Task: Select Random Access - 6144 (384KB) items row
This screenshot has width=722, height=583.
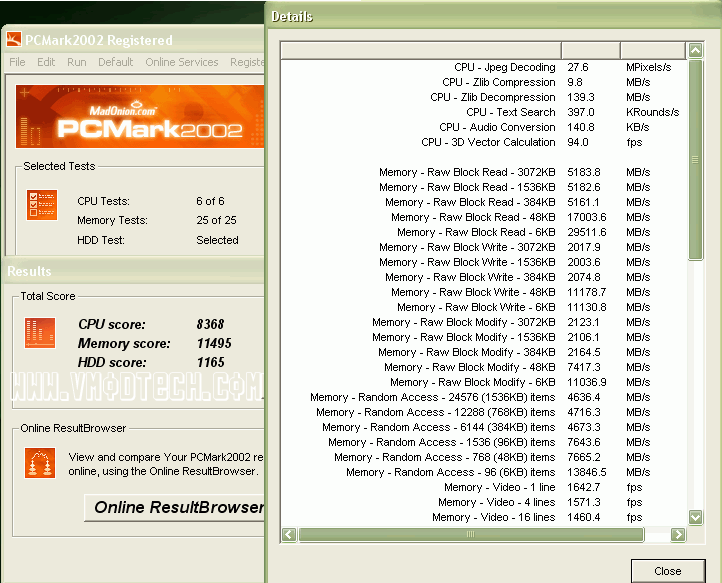Action: click(483, 427)
